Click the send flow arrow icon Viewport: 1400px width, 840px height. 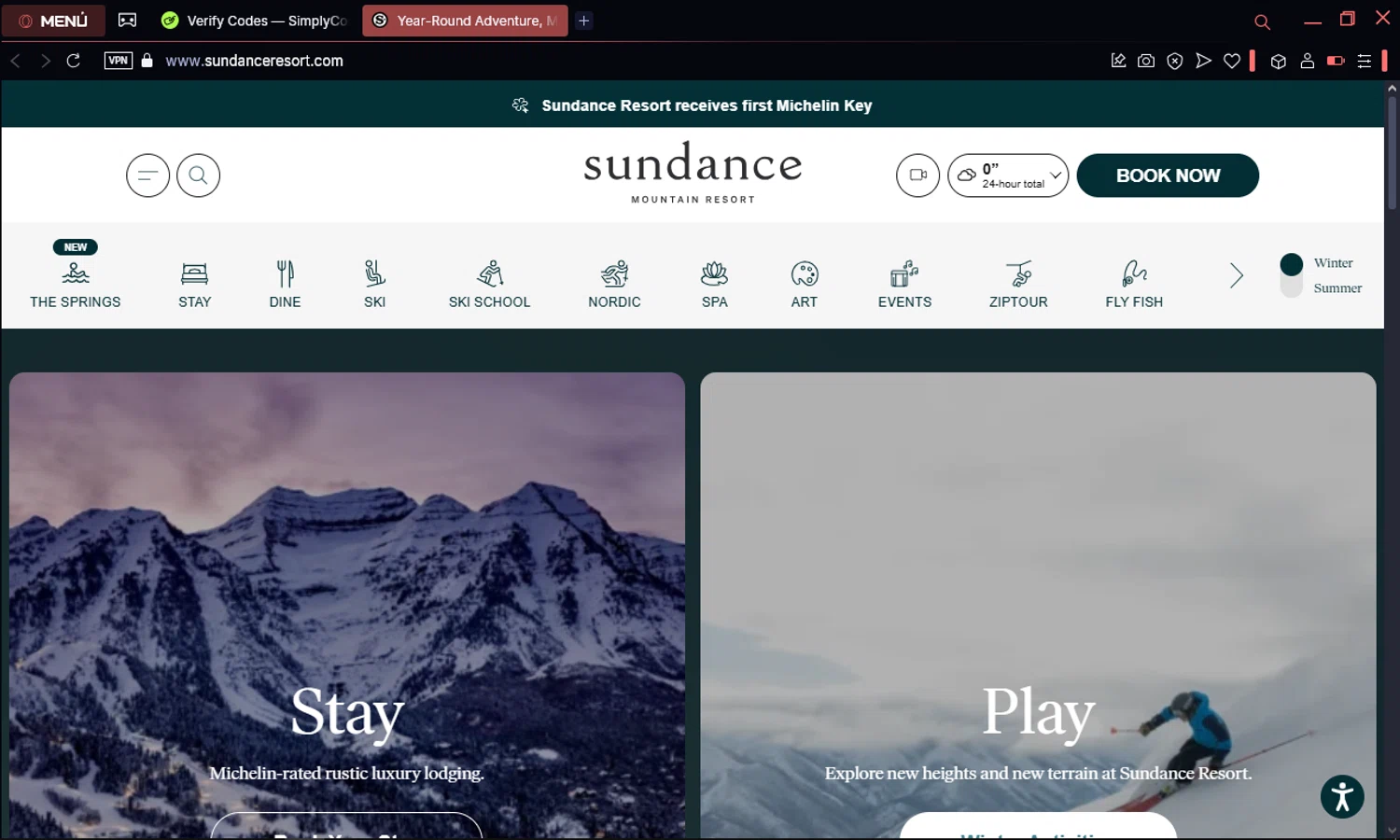click(x=1204, y=61)
